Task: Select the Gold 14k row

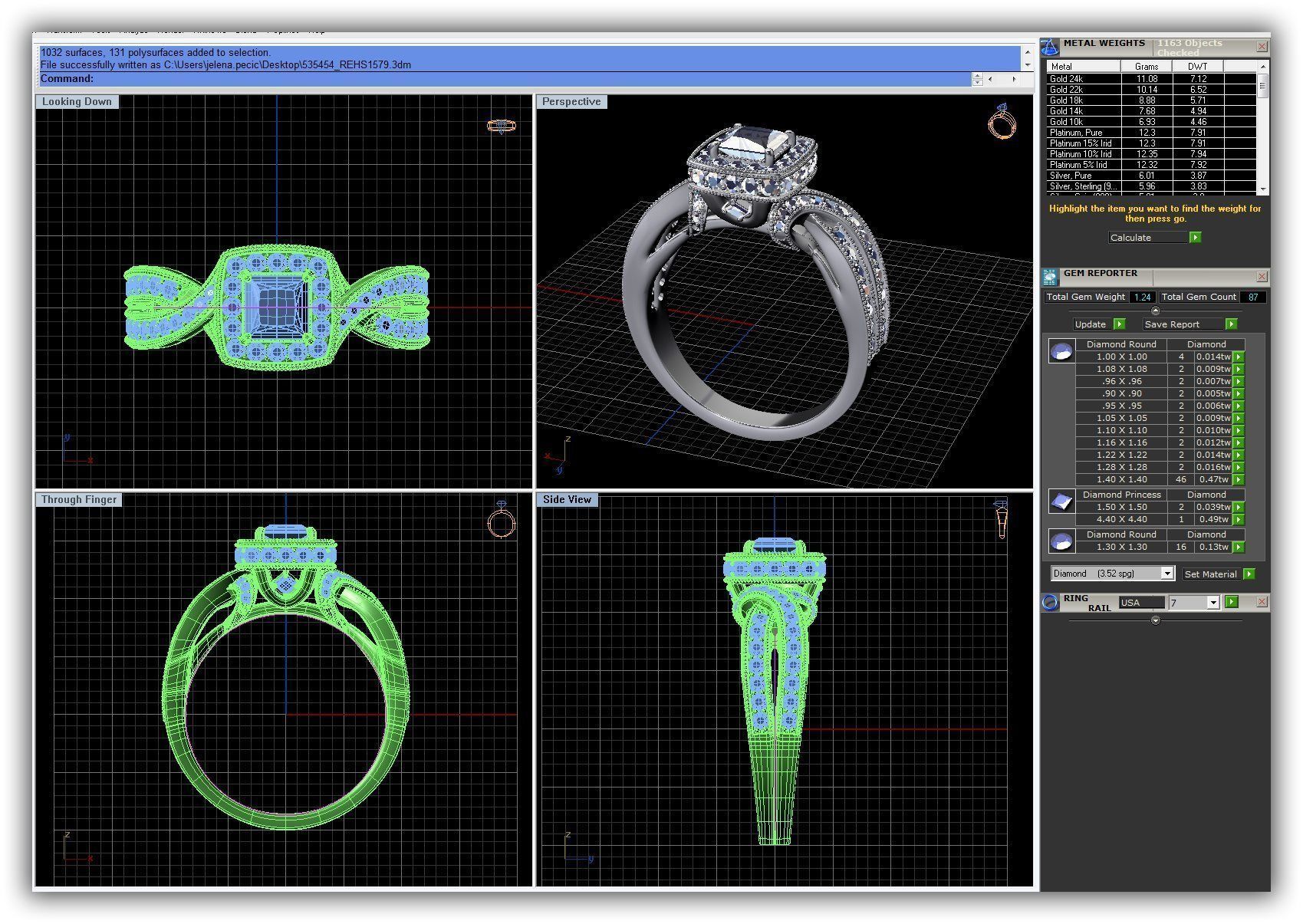Action: (1151, 111)
